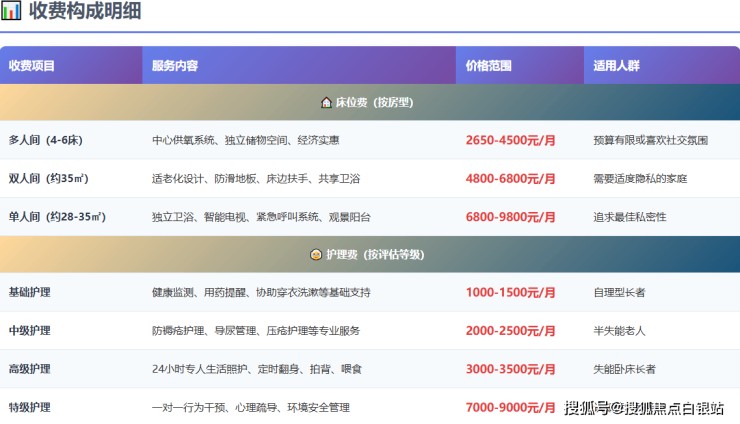Click the face emoji icon before 护理费
Screen dimensions: 740x424
[316, 255]
